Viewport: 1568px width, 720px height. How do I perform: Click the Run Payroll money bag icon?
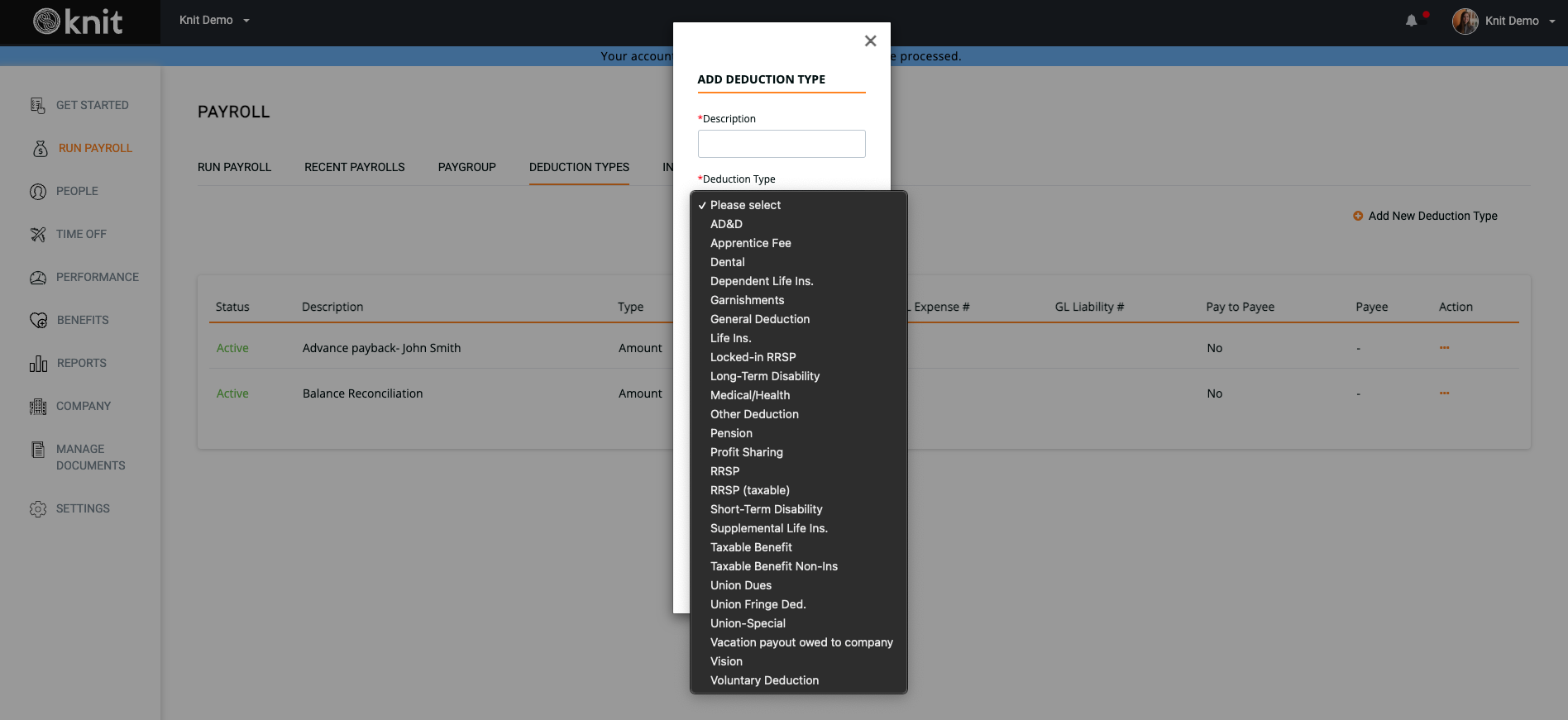pos(41,148)
